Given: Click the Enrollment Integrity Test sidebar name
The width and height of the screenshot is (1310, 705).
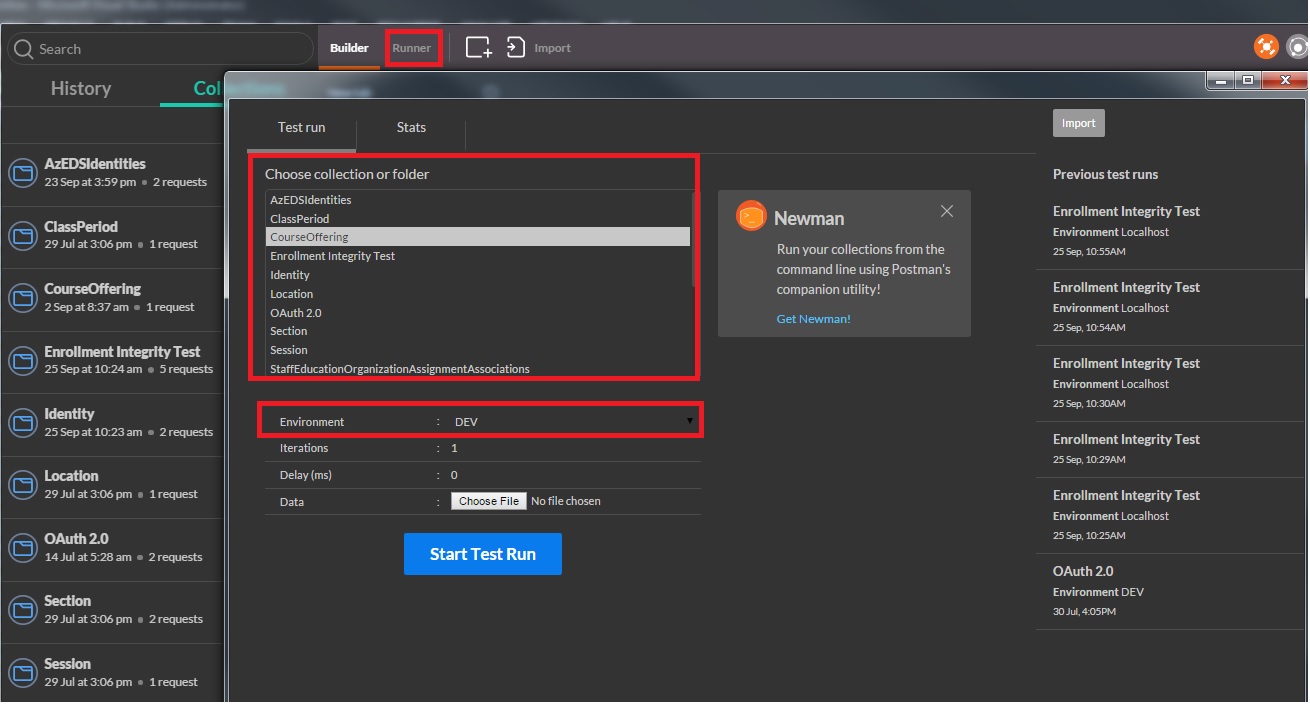Looking at the screenshot, I should 122,352.
